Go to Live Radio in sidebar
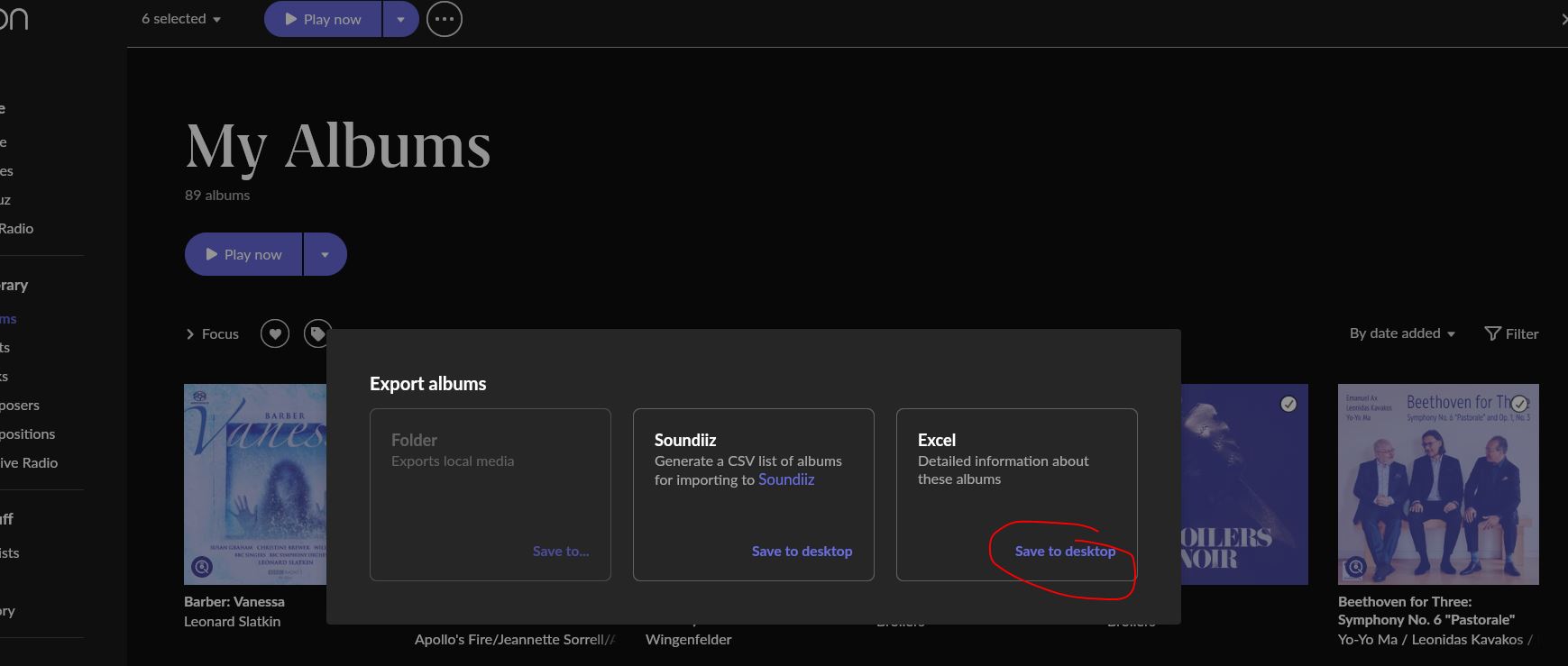The width and height of the screenshot is (1568, 666). (x=29, y=462)
